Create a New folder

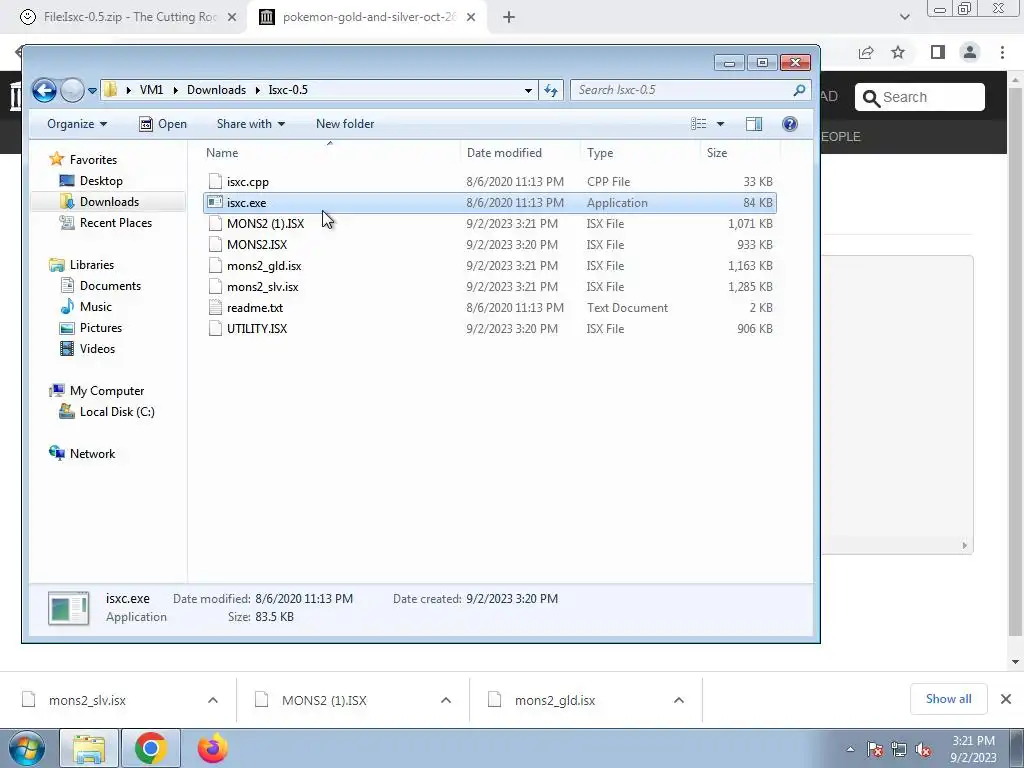(x=345, y=123)
